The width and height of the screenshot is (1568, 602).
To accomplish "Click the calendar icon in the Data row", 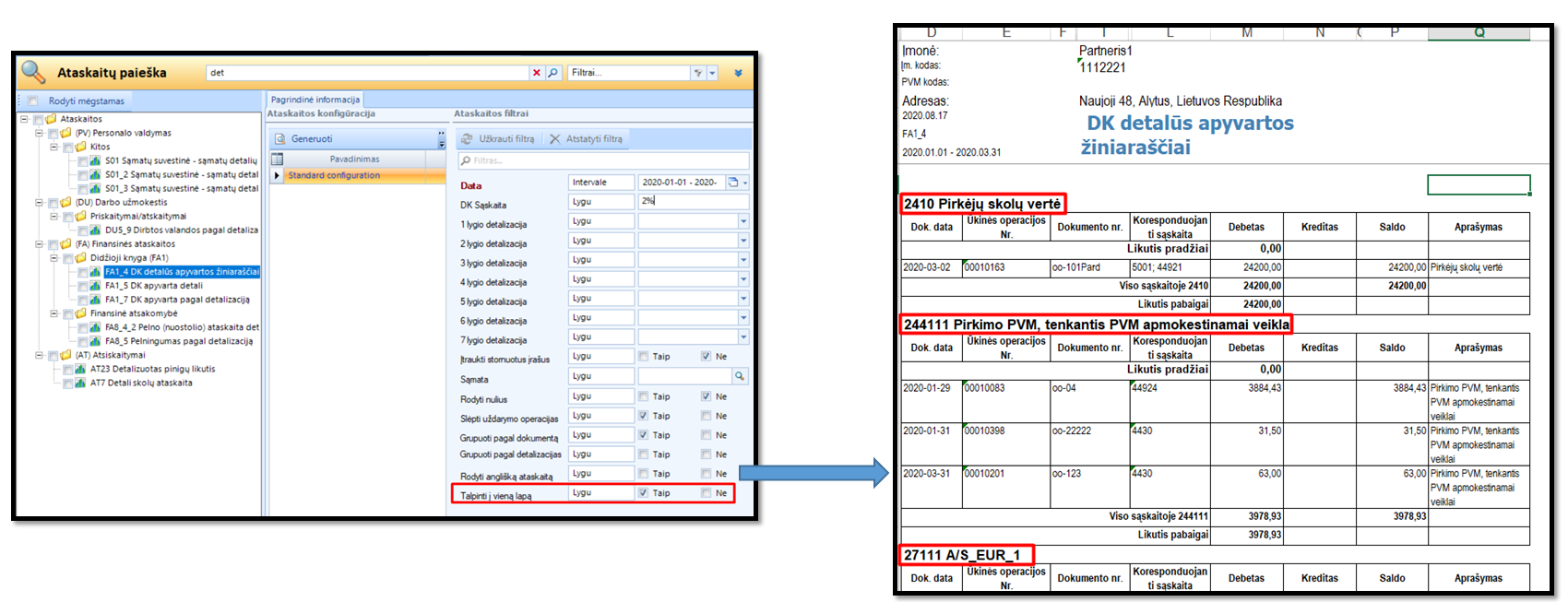I will click(733, 183).
